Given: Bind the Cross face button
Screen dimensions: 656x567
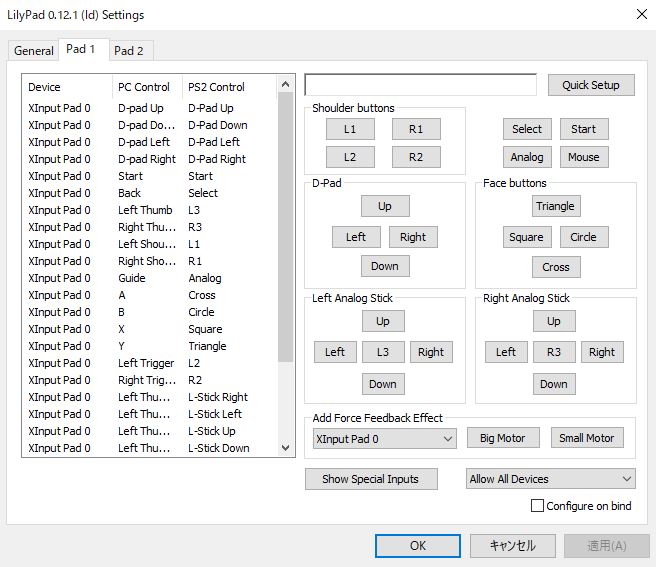Looking at the screenshot, I should coord(555,267).
